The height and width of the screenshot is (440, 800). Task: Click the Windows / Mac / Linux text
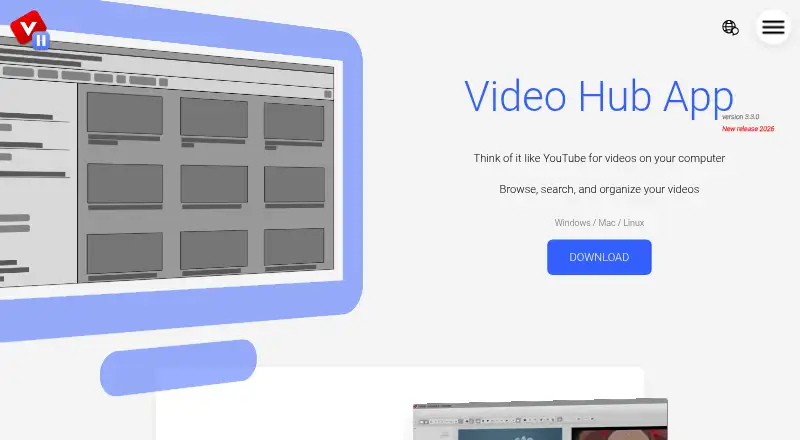coord(599,223)
